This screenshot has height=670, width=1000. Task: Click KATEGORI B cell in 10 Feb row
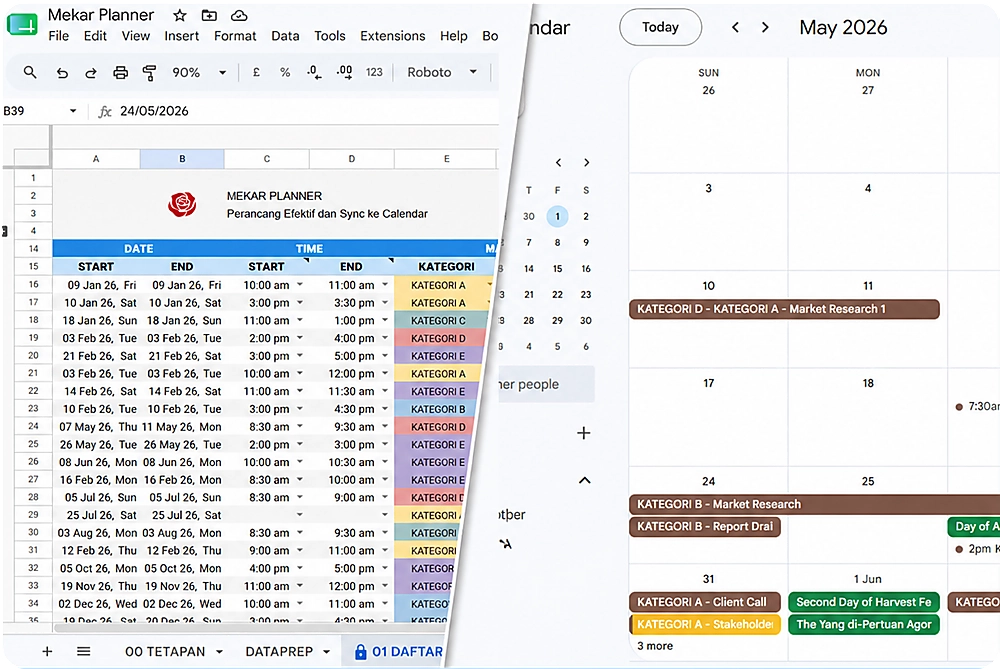point(435,409)
